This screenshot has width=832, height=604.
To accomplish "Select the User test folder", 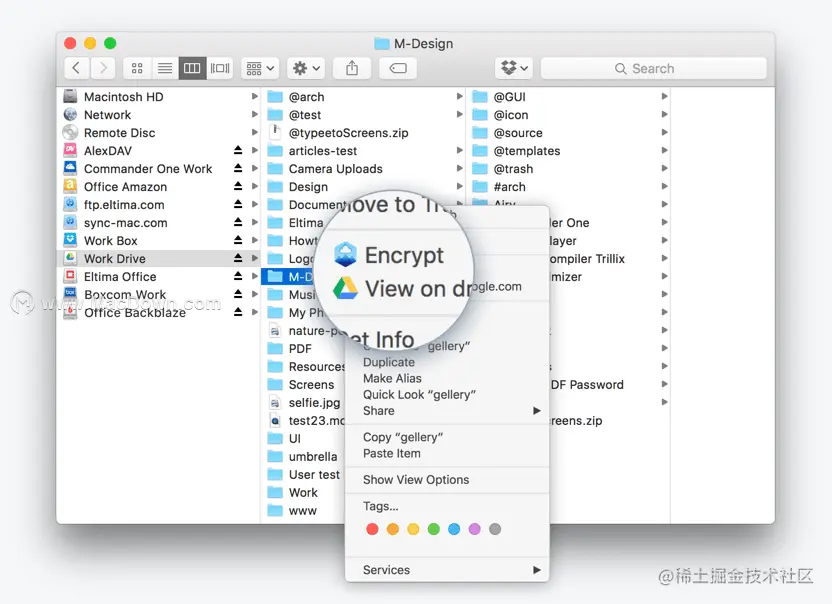I will click(x=304, y=475).
